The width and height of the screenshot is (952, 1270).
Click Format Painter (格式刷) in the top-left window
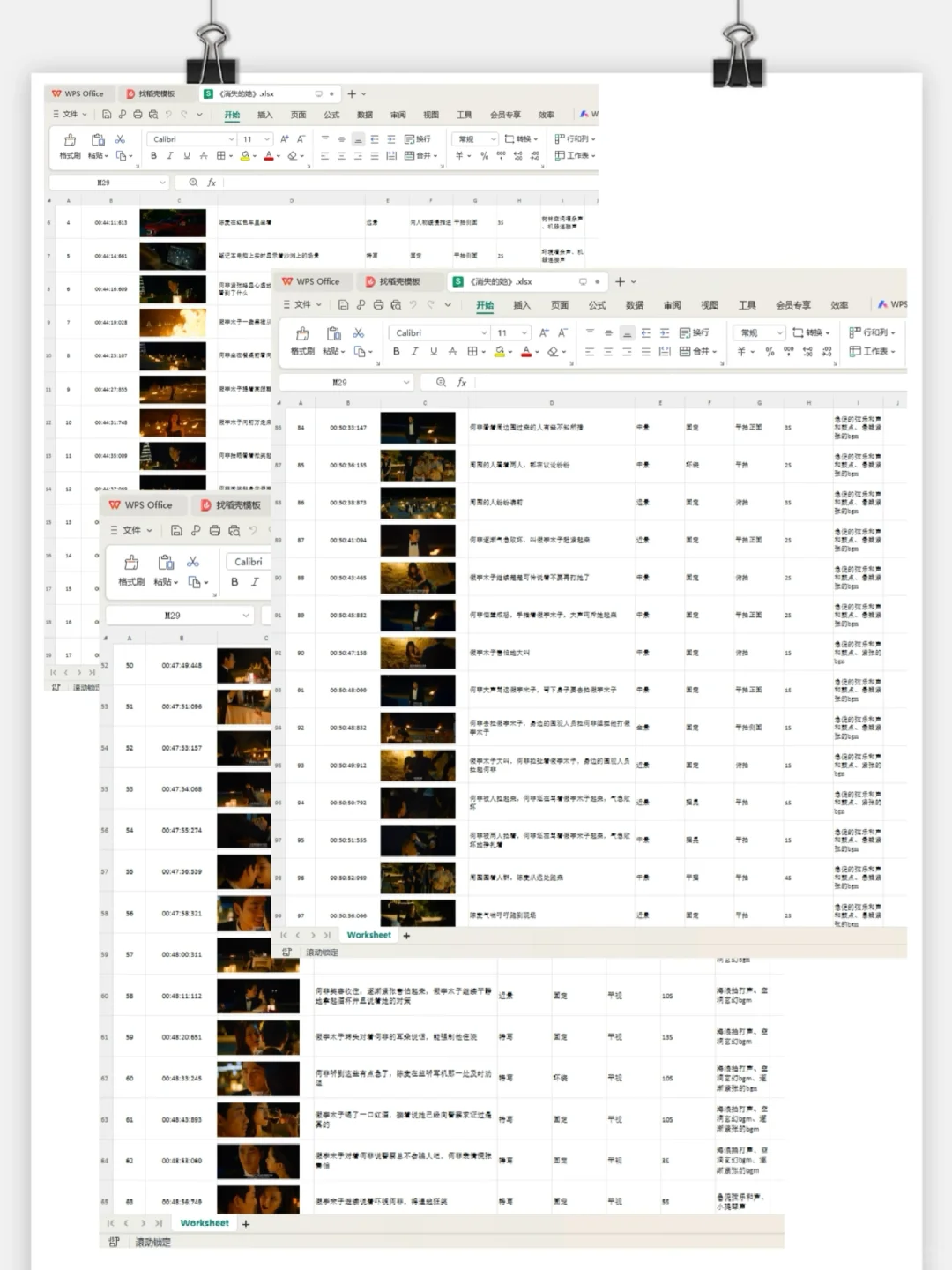(x=70, y=146)
